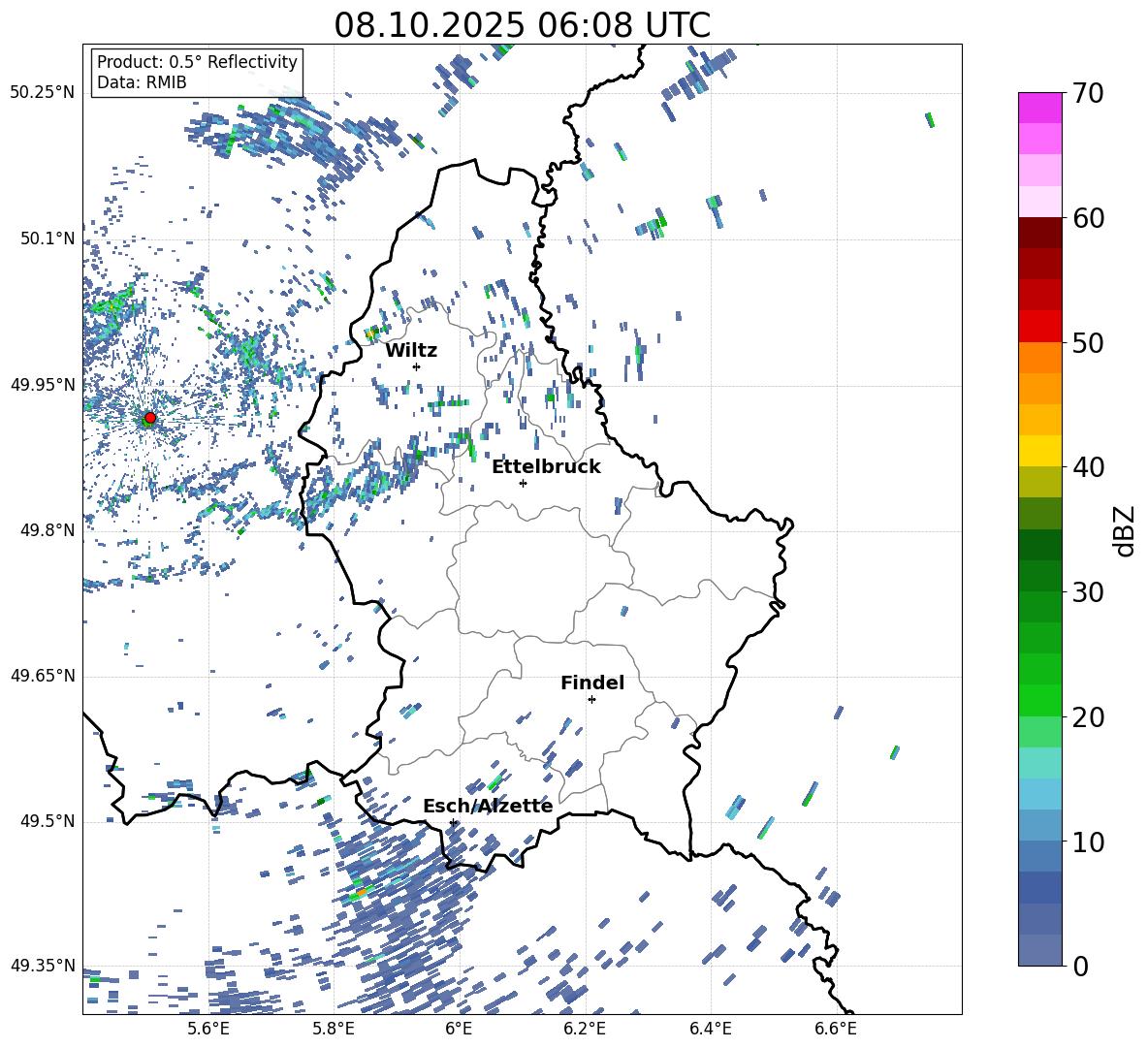Pick the bright red colorbar swatch near 50
The height and width of the screenshot is (1048, 1148).
pos(1039,327)
